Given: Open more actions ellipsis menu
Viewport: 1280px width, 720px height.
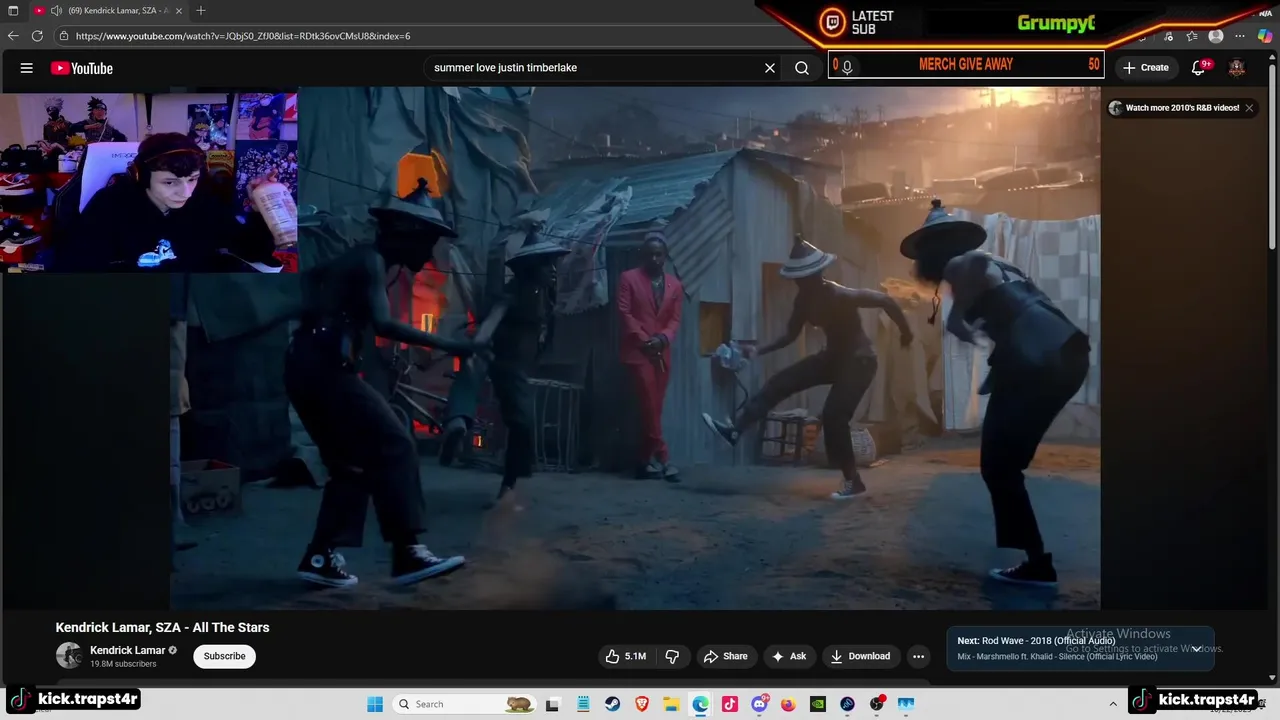Looking at the screenshot, I should [918, 656].
